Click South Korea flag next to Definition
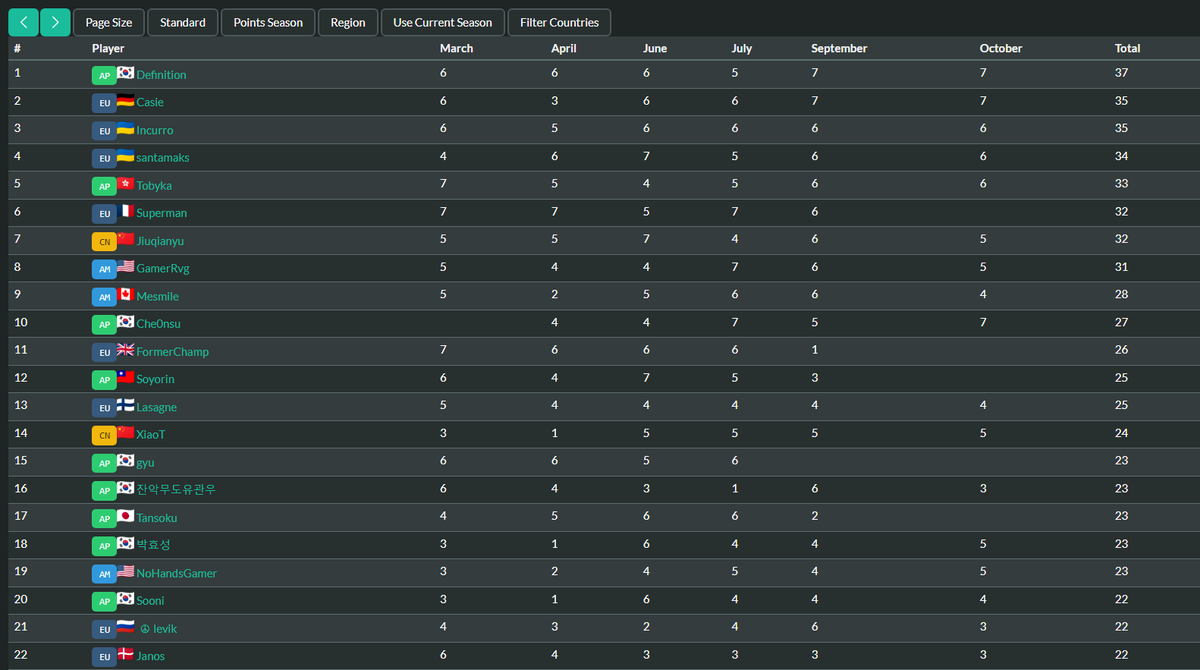The height and width of the screenshot is (670, 1200). pyautogui.click(x=125, y=73)
